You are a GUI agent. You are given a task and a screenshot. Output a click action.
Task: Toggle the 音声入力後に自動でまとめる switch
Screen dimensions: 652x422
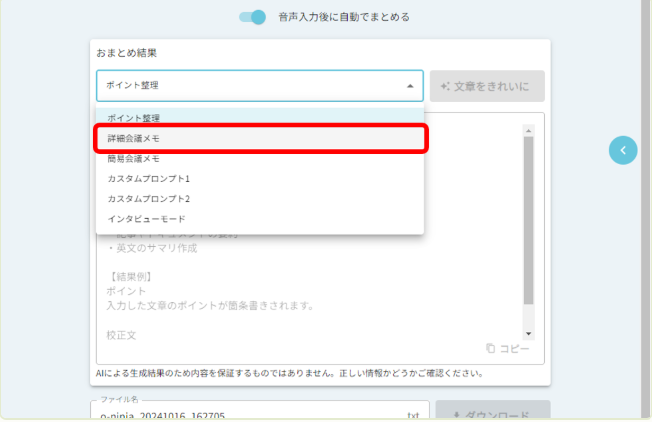tap(252, 17)
